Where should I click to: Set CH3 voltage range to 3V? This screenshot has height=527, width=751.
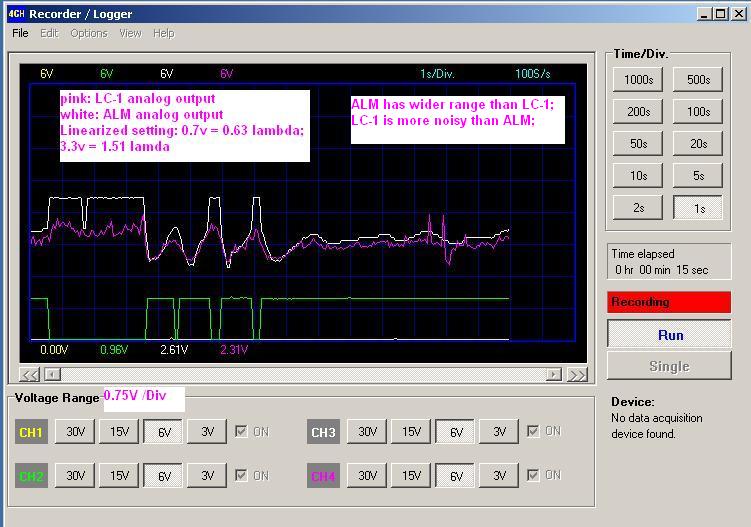click(x=498, y=432)
